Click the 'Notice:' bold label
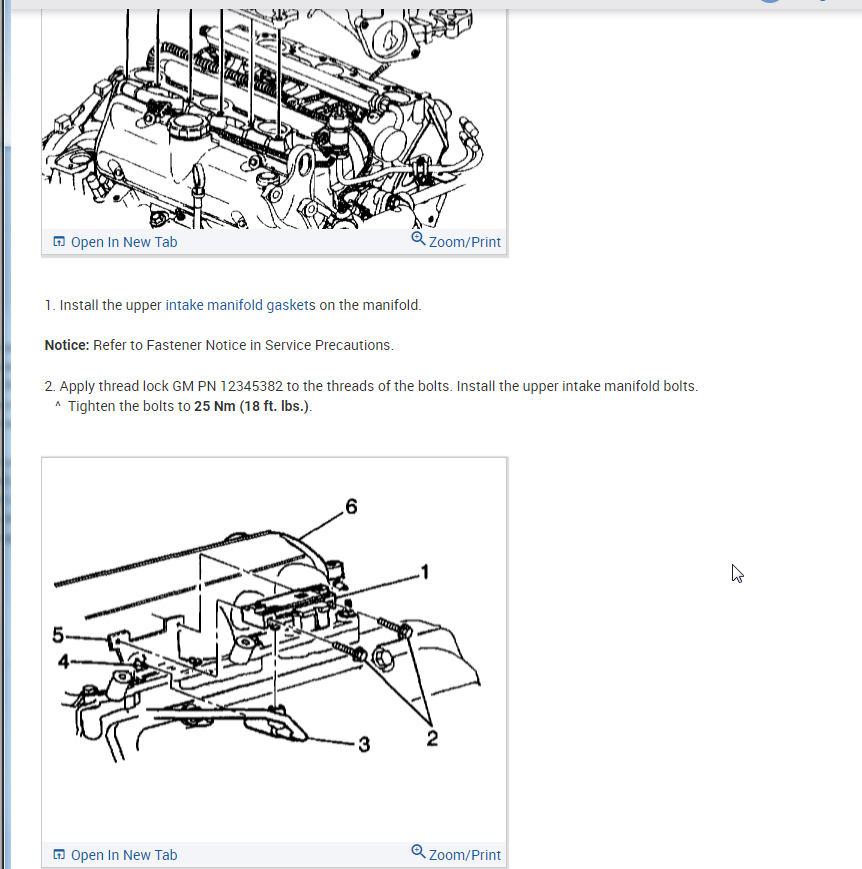The width and height of the screenshot is (862, 869). pyautogui.click(x=67, y=345)
